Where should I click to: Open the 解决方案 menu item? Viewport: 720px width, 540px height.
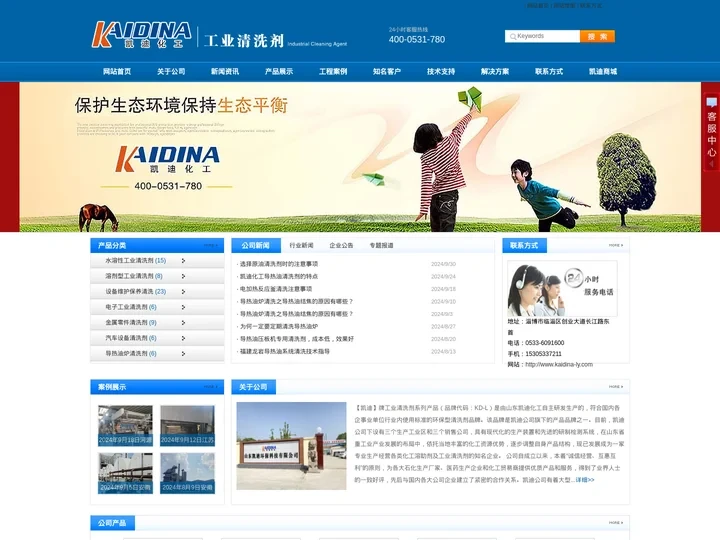(x=495, y=72)
